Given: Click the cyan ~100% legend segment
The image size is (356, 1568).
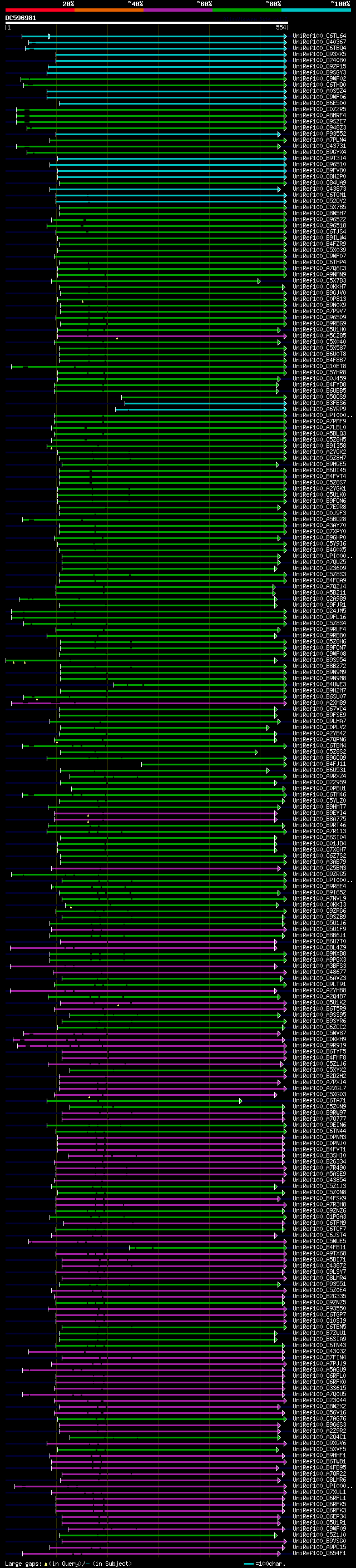Looking at the screenshot, I should tap(317, 10).
